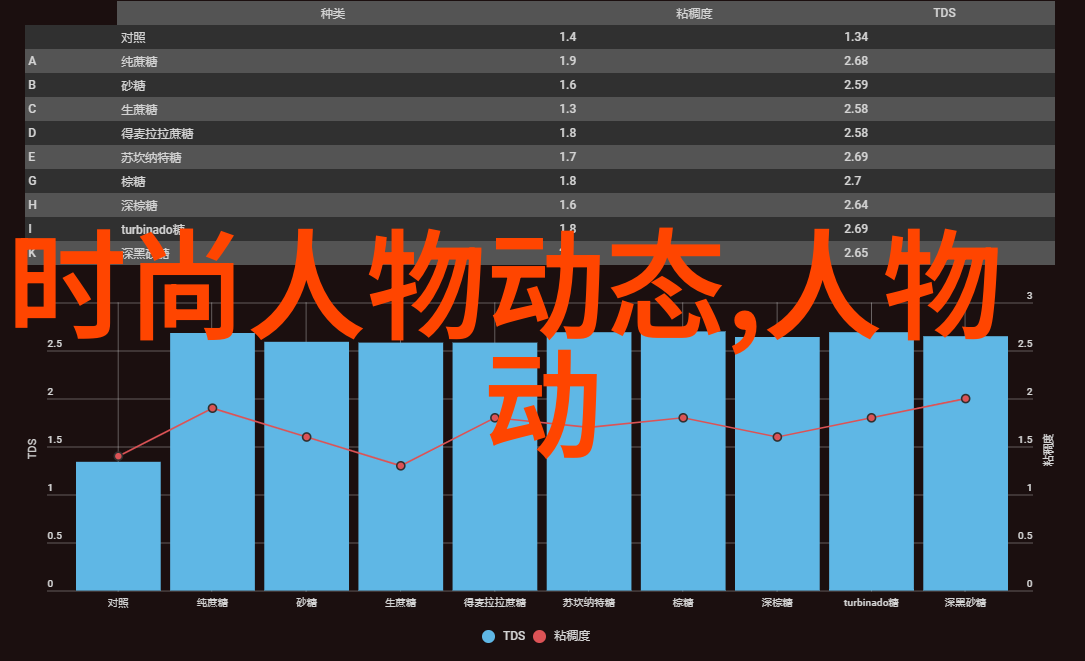
Task: Click the red 粘稠度 legend dot
Action: [x=540, y=637]
